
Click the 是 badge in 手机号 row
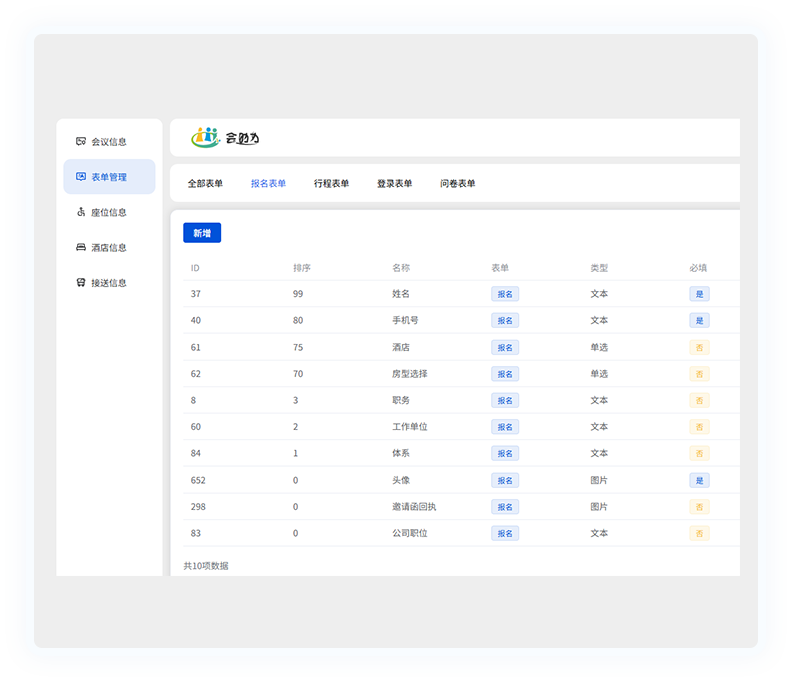coord(700,320)
